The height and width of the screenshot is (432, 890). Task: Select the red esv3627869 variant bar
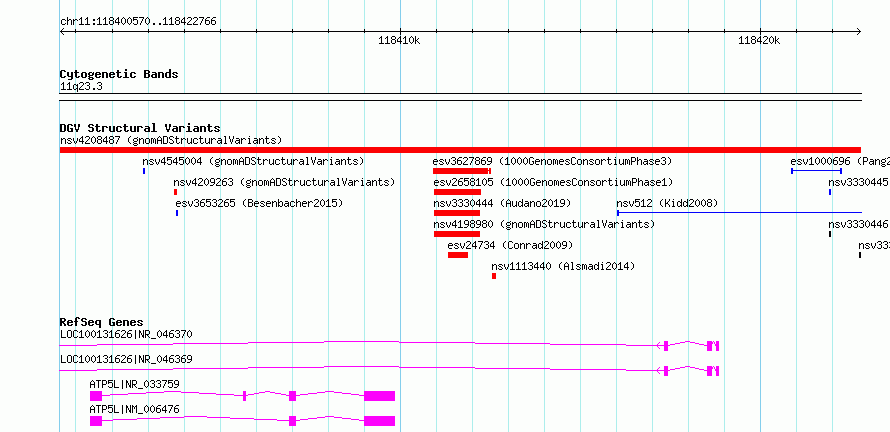461,171
